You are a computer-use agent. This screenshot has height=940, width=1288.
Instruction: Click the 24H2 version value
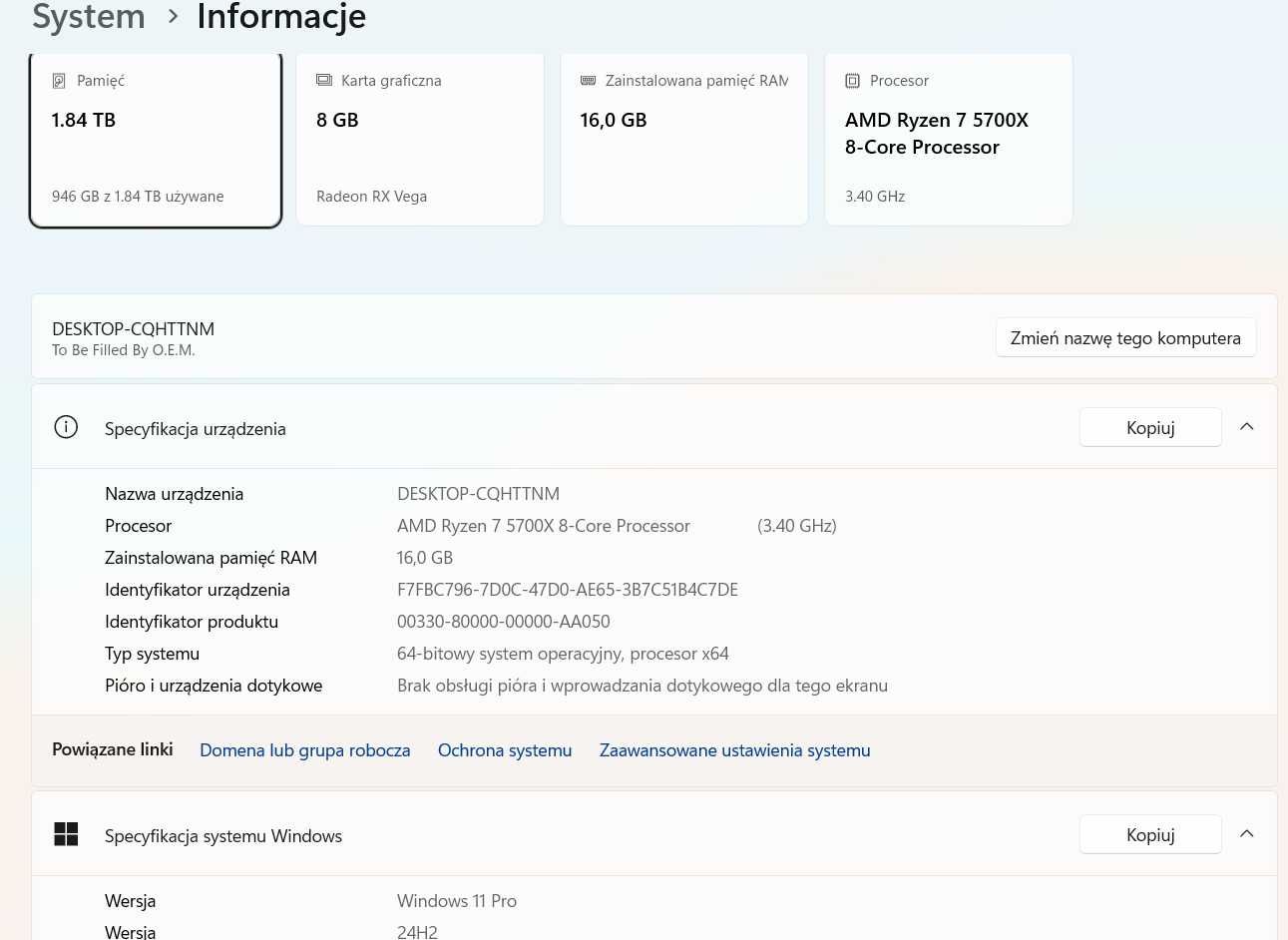click(x=417, y=932)
